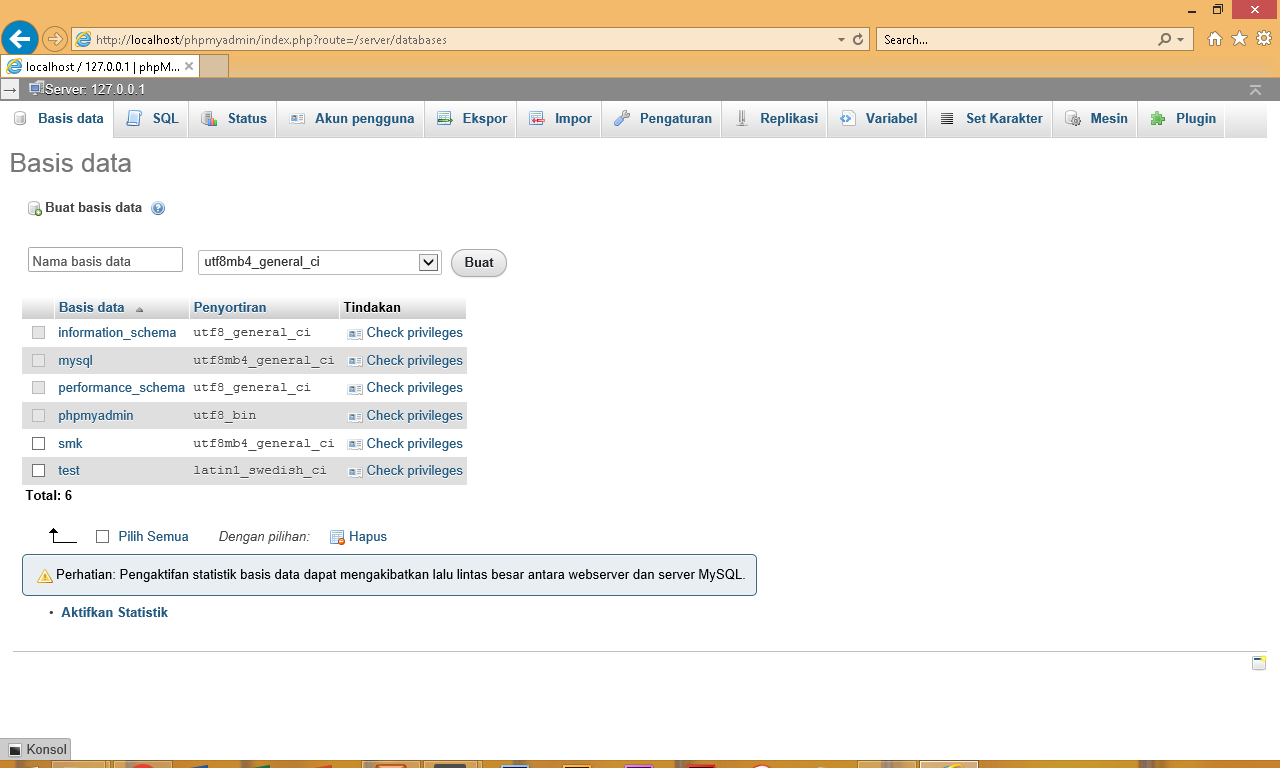The height and width of the screenshot is (768, 1280).
Task: Open the browser Tools gear icon
Action: click(x=1264, y=39)
